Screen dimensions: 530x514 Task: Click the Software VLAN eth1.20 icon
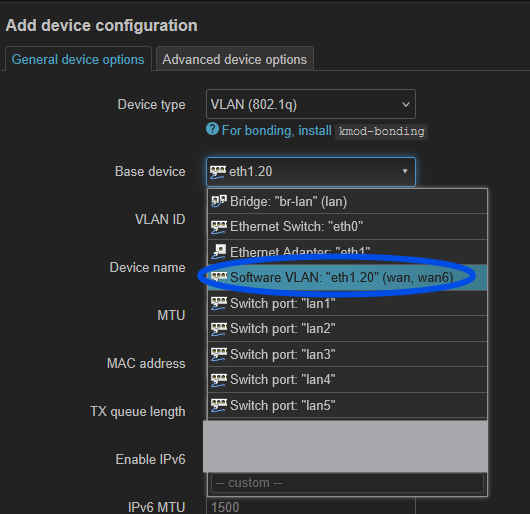[x=219, y=277]
